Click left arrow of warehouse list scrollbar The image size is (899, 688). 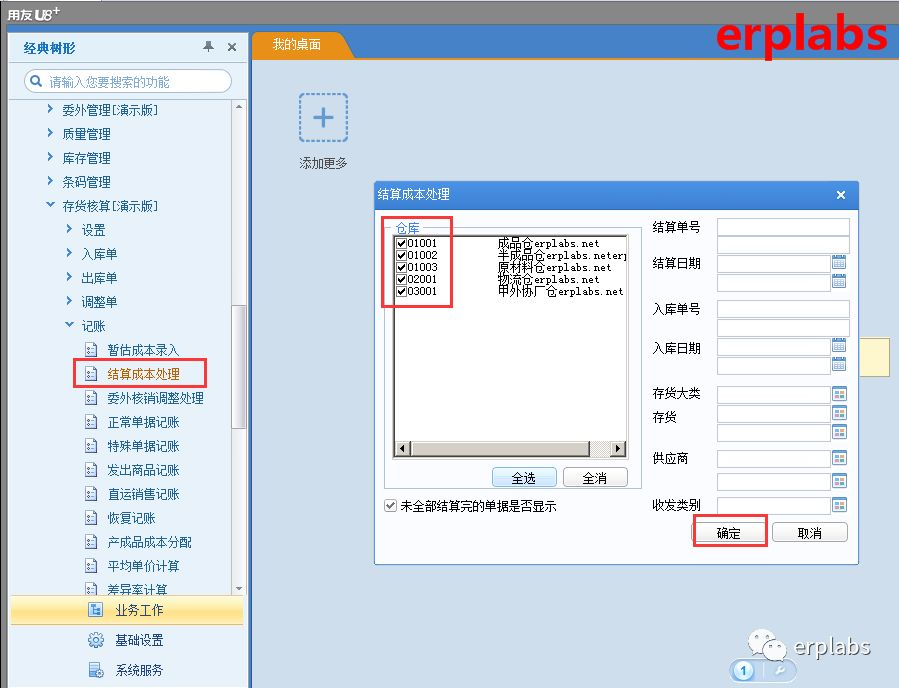pyautogui.click(x=402, y=448)
